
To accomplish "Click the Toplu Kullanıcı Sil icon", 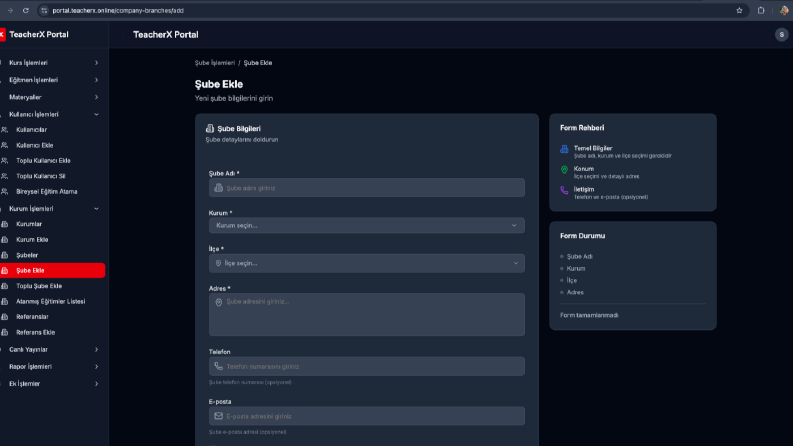I will click(5, 176).
